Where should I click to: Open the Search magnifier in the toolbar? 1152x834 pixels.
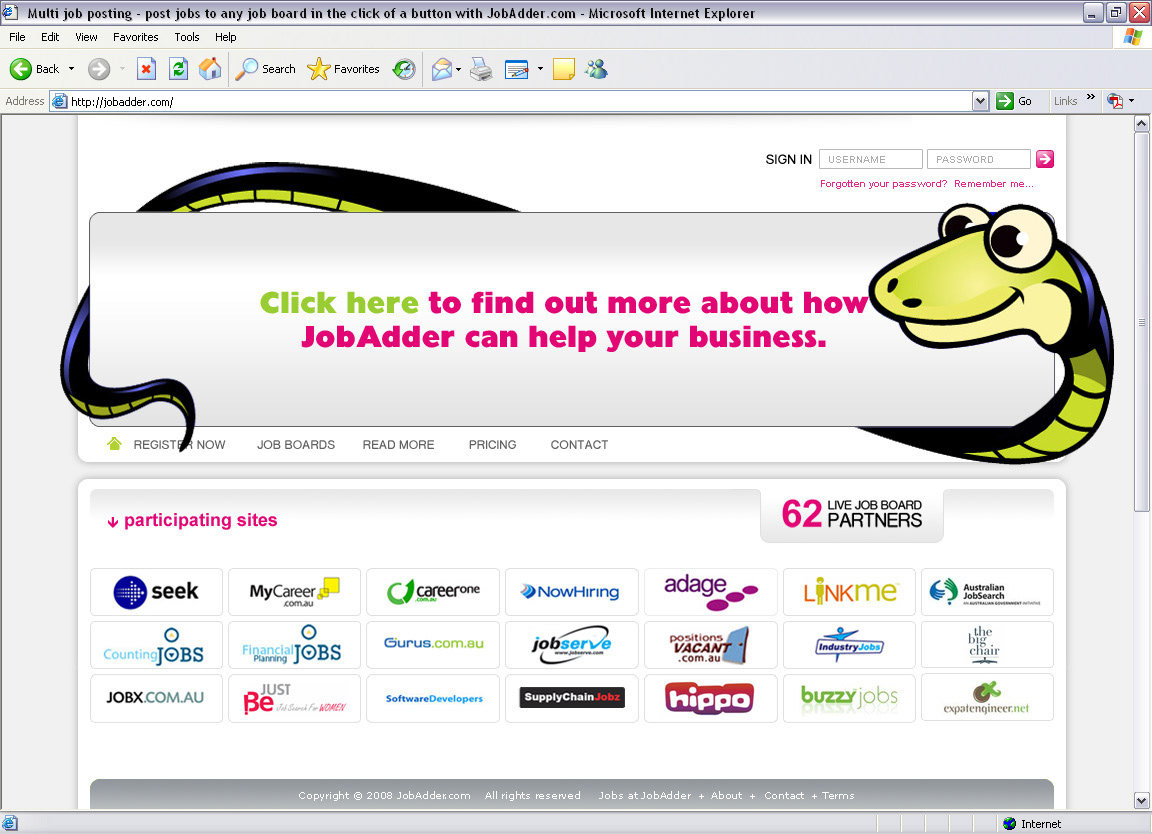[246, 69]
